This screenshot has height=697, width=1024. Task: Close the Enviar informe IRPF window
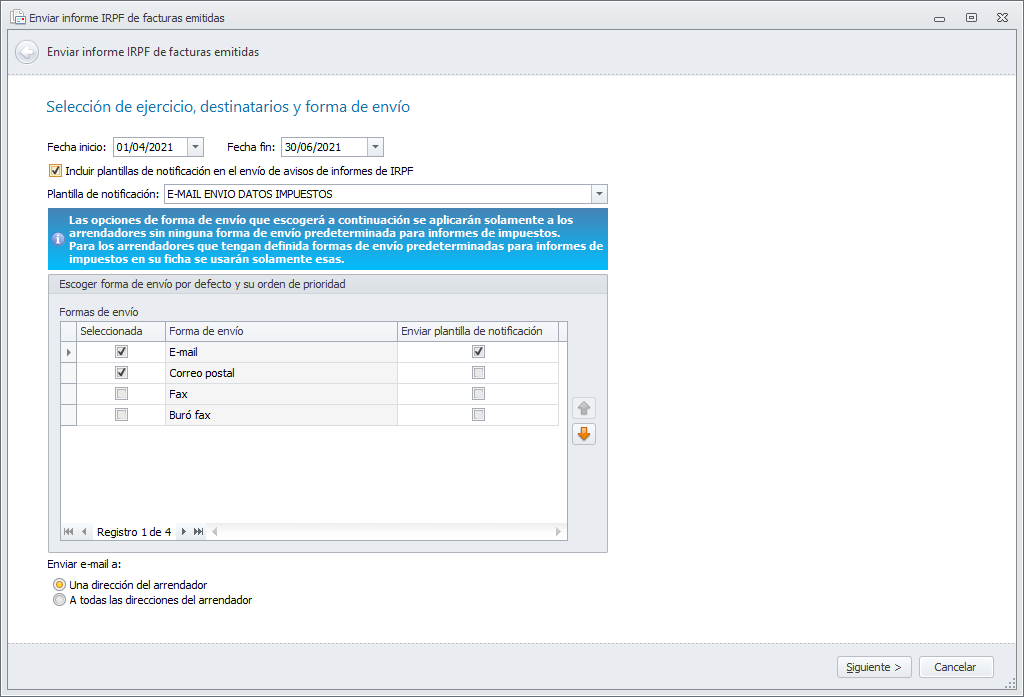(1002, 18)
